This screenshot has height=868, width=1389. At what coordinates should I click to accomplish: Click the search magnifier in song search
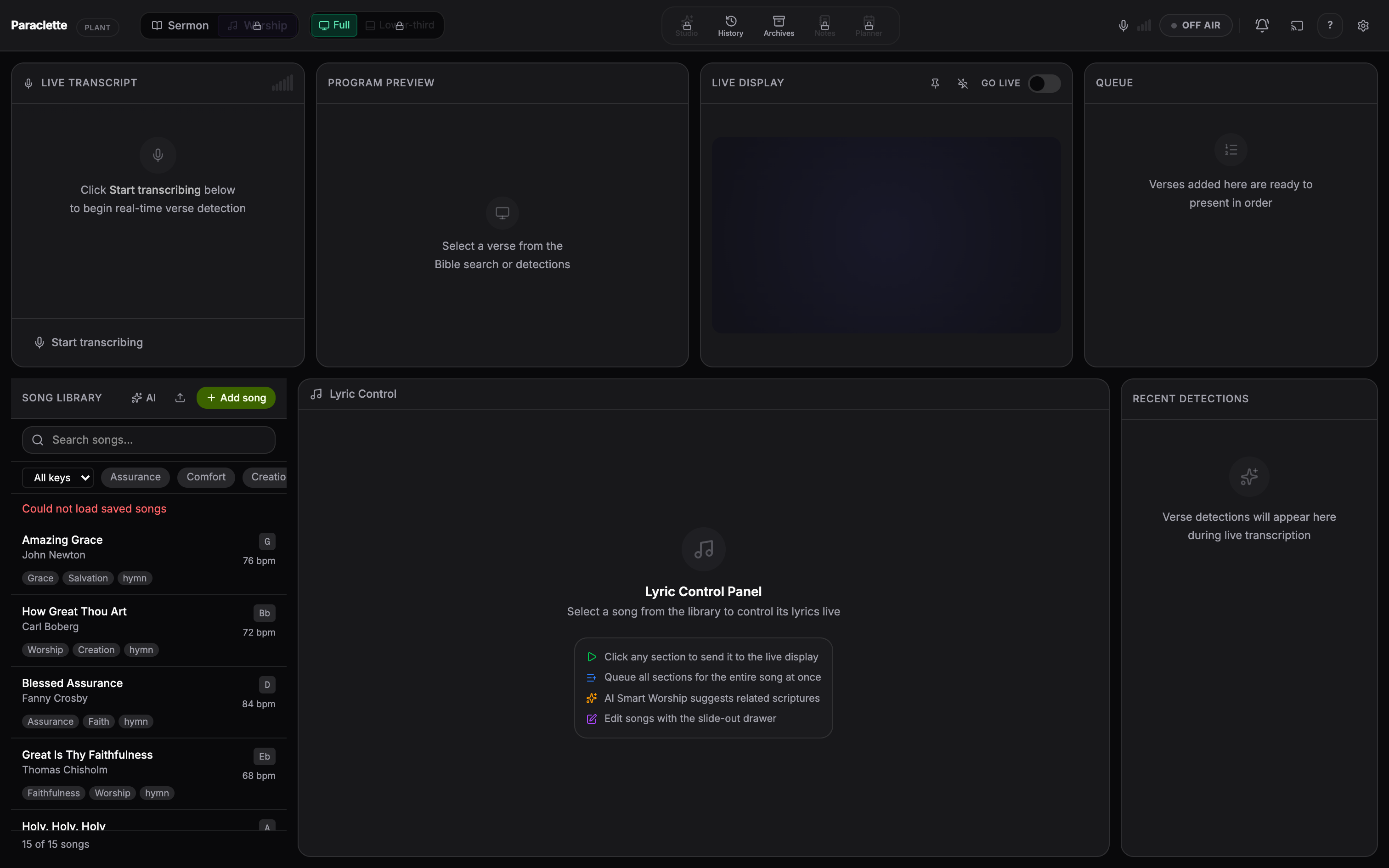[38, 440]
